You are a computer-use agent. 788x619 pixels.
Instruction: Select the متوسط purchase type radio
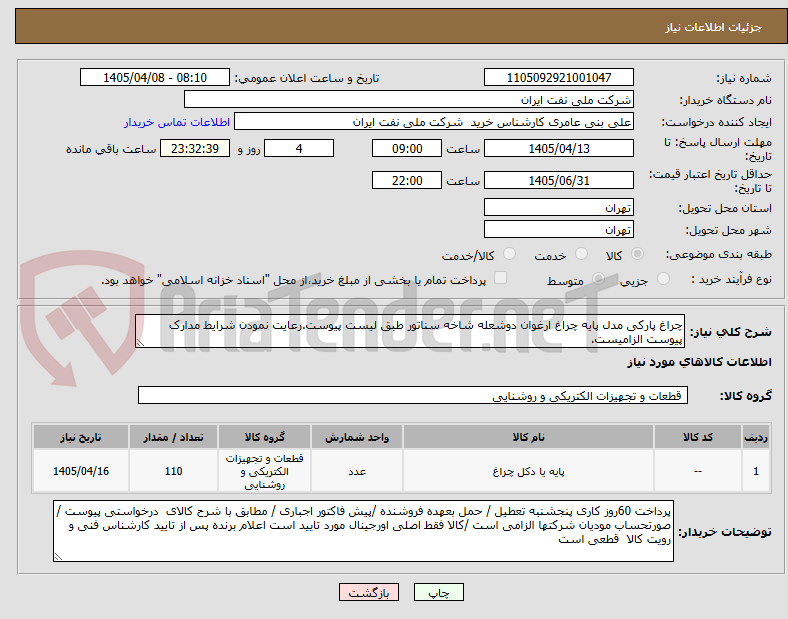click(598, 279)
